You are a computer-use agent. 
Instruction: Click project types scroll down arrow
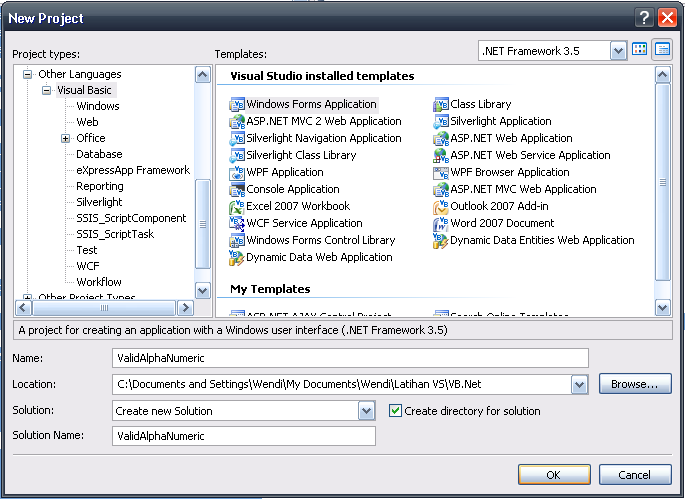point(202,291)
